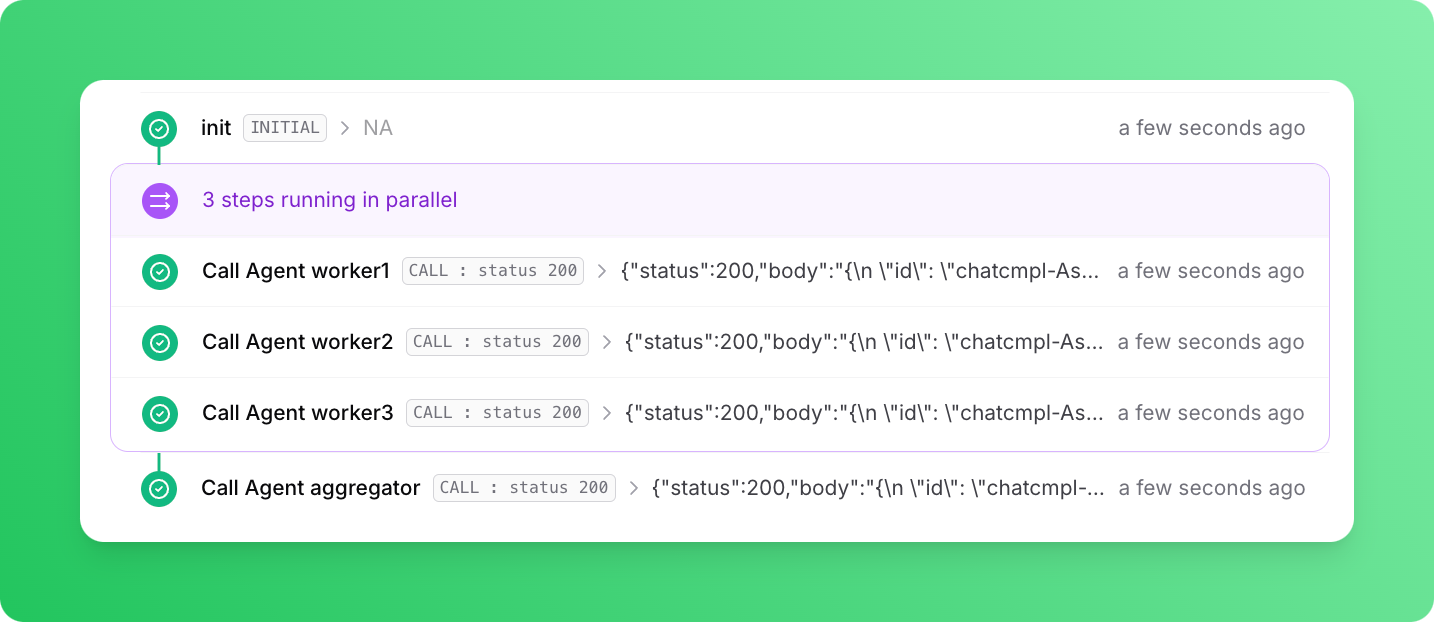Click the JSON output text of worker1
Viewport: 1434px width, 622px height.
point(860,271)
